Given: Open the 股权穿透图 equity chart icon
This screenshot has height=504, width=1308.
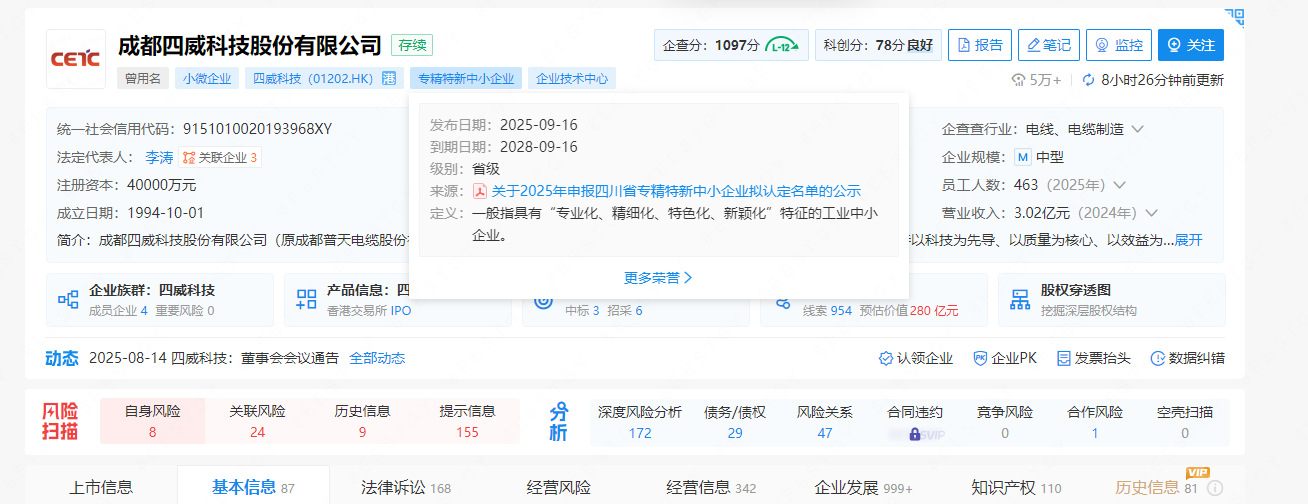Looking at the screenshot, I should tap(1020, 299).
